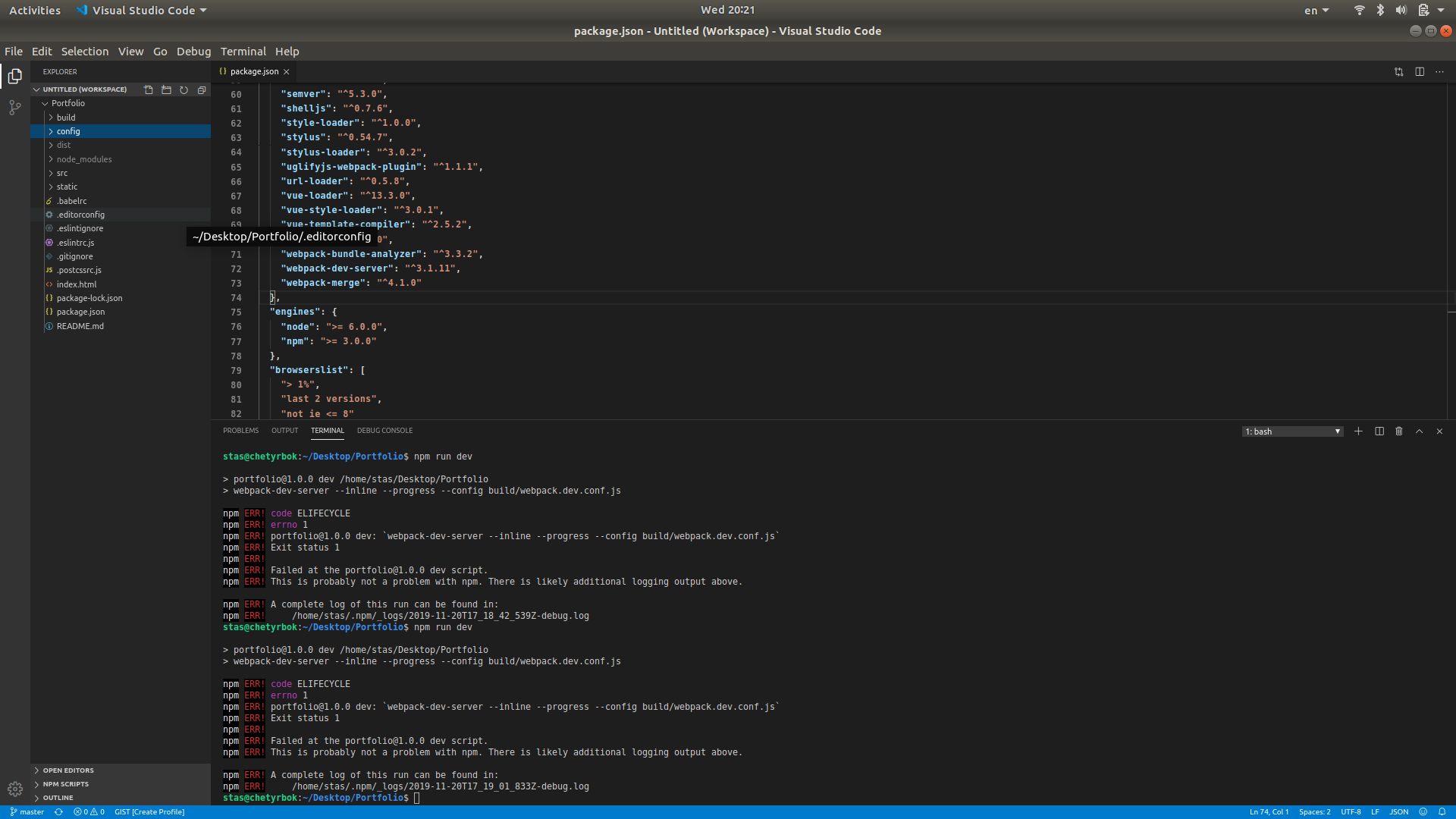The height and width of the screenshot is (819, 1456).
Task: Expand the node_modules folder
Action: pos(121,159)
